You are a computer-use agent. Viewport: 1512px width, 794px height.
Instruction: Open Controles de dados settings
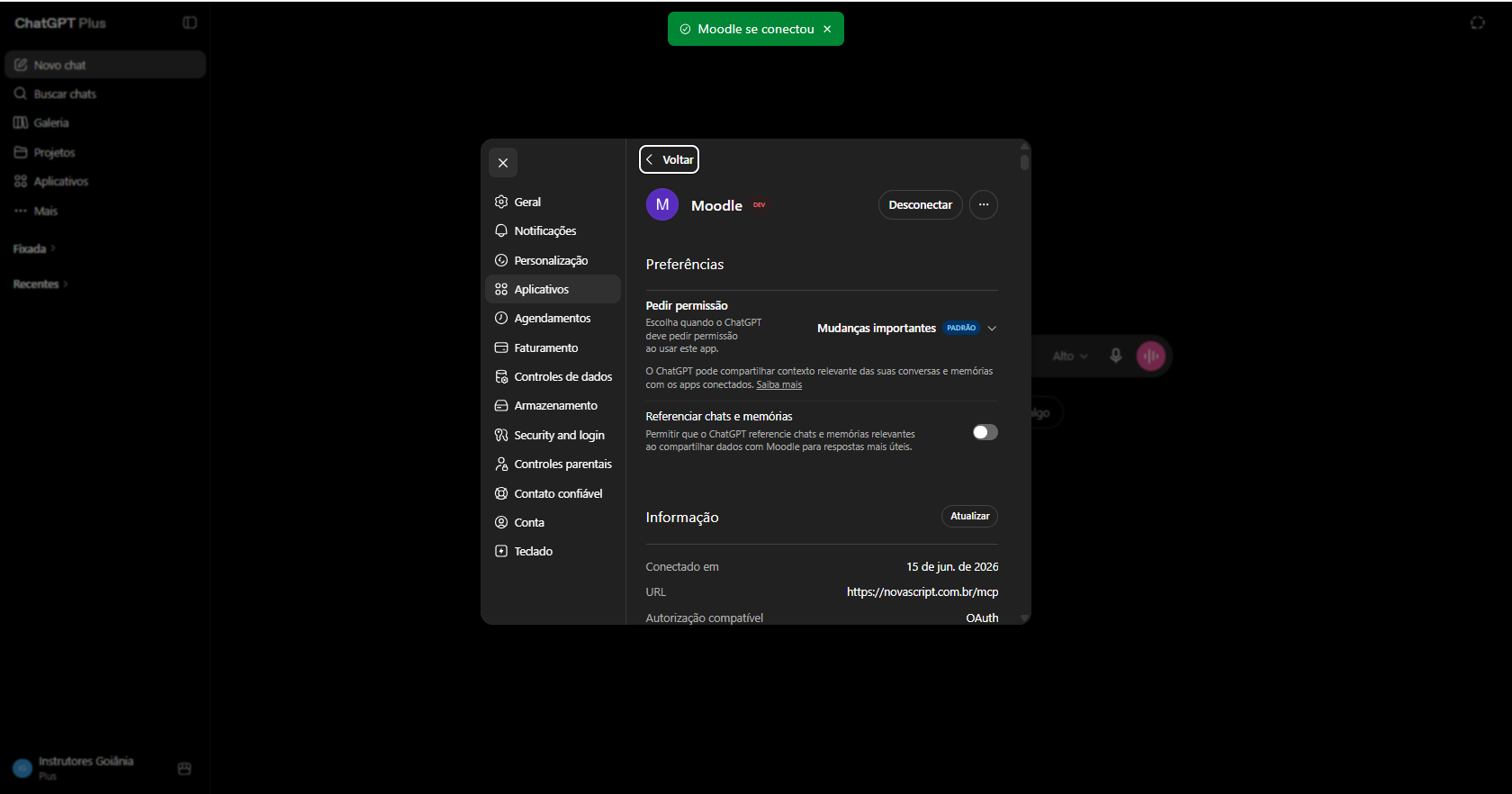point(553,376)
